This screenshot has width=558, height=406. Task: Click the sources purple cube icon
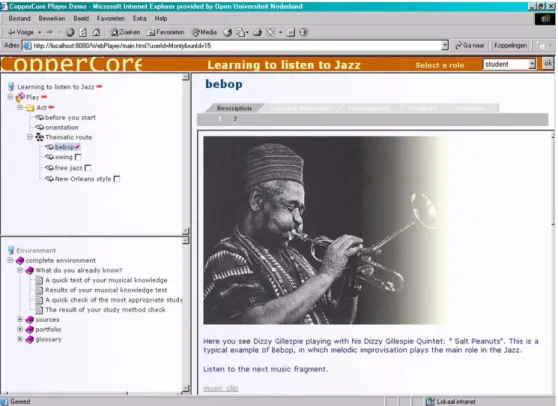tap(30, 320)
